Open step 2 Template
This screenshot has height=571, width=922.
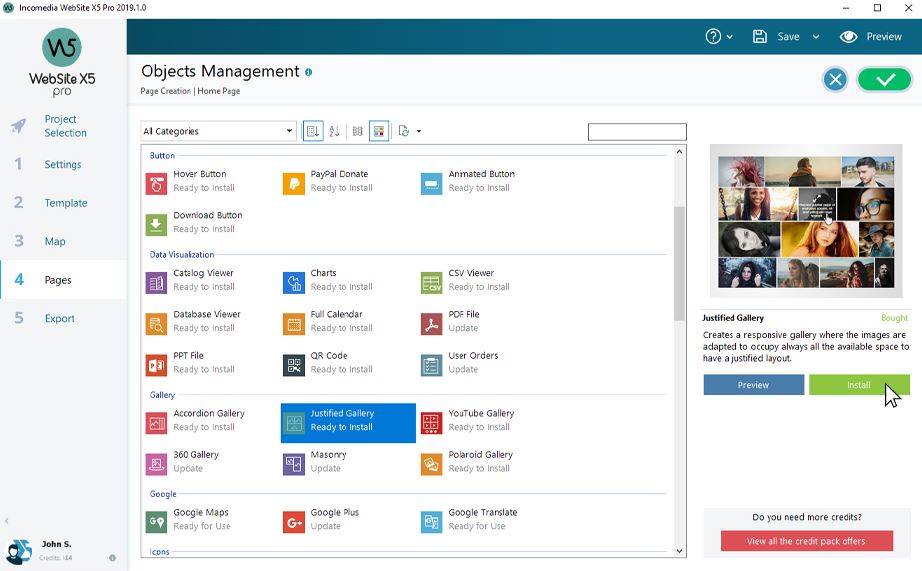pyautogui.click(x=66, y=203)
